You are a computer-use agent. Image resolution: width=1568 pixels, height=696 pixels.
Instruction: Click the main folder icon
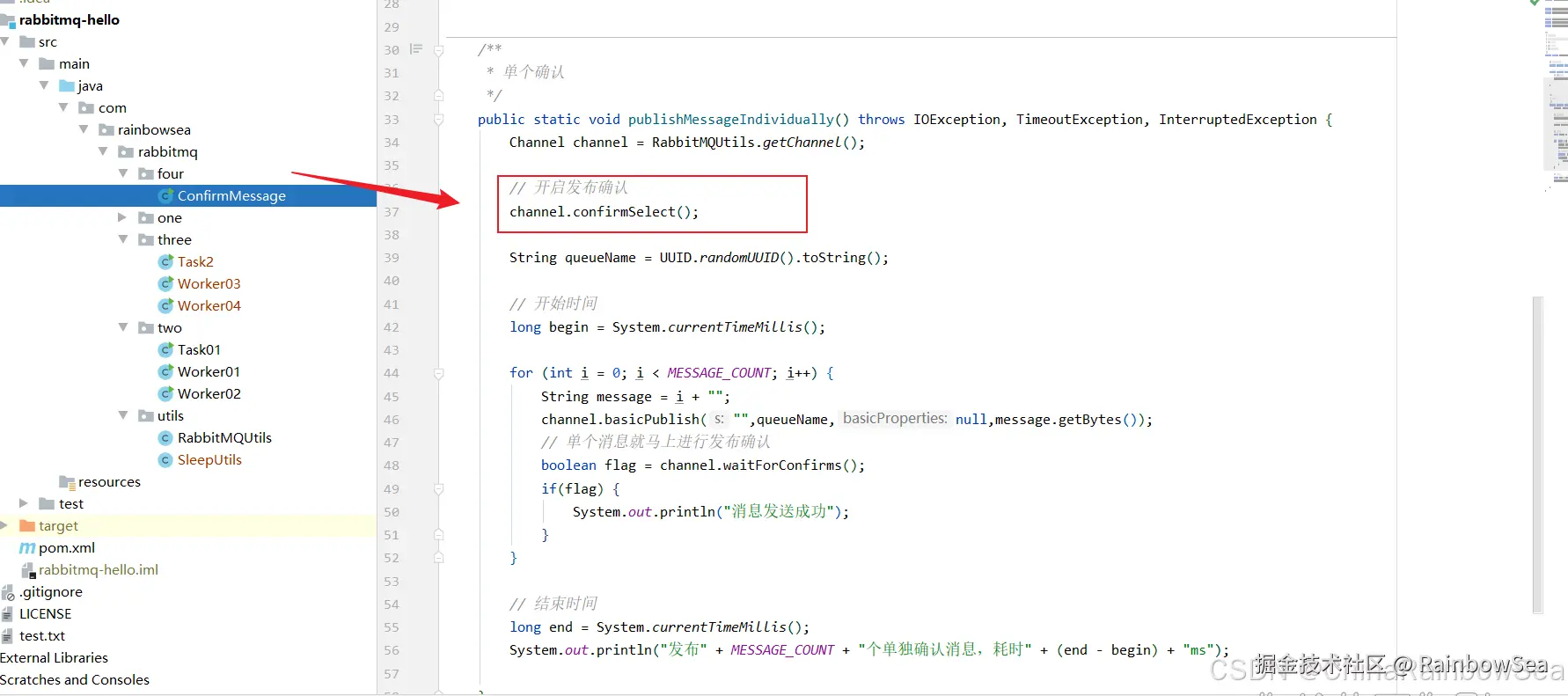[48, 63]
